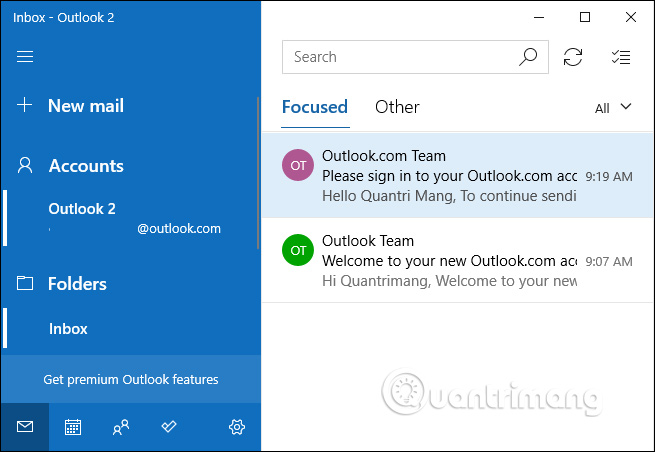Click the green OT avatar
Viewport: 655px width, 452px height.
298,250
